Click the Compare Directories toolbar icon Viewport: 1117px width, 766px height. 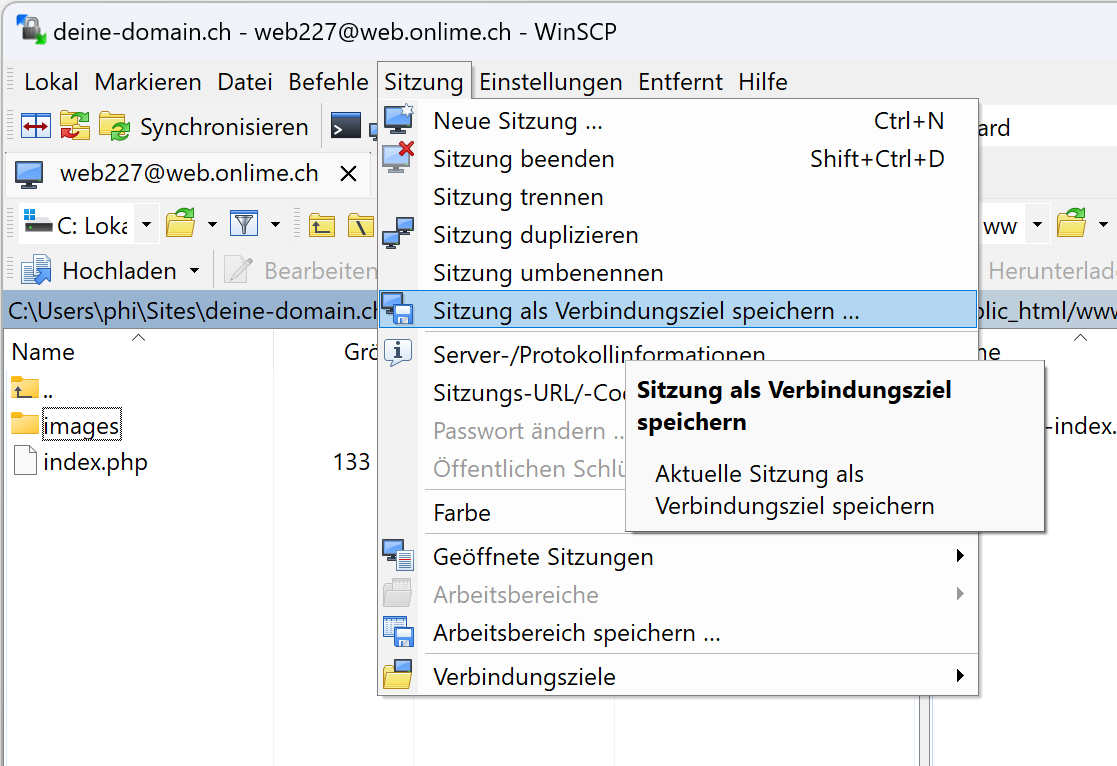(x=36, y=127)
